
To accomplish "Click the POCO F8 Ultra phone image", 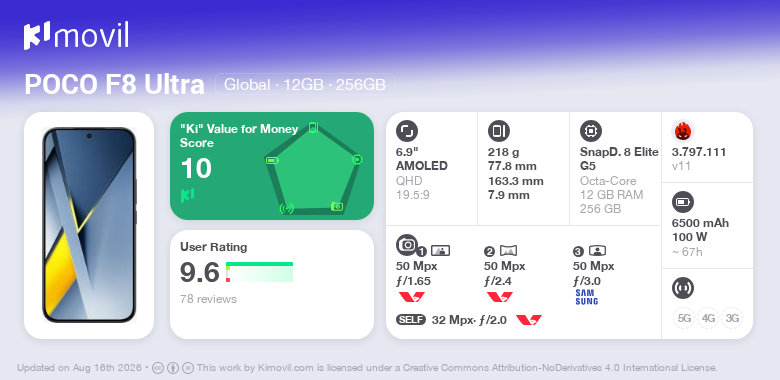I will pyautogui.click(x=89, y=225).
